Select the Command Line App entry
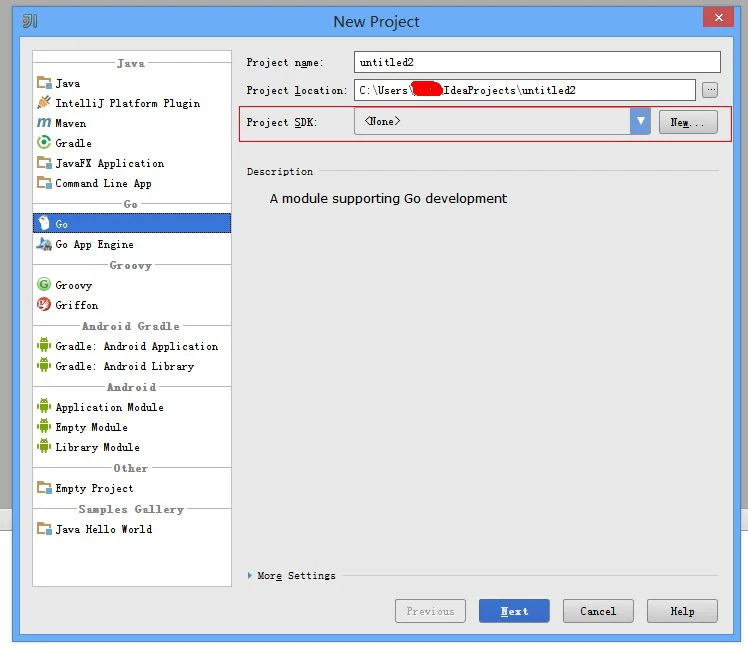The width and height of the screenshot is (748, 652). [104, 184]
